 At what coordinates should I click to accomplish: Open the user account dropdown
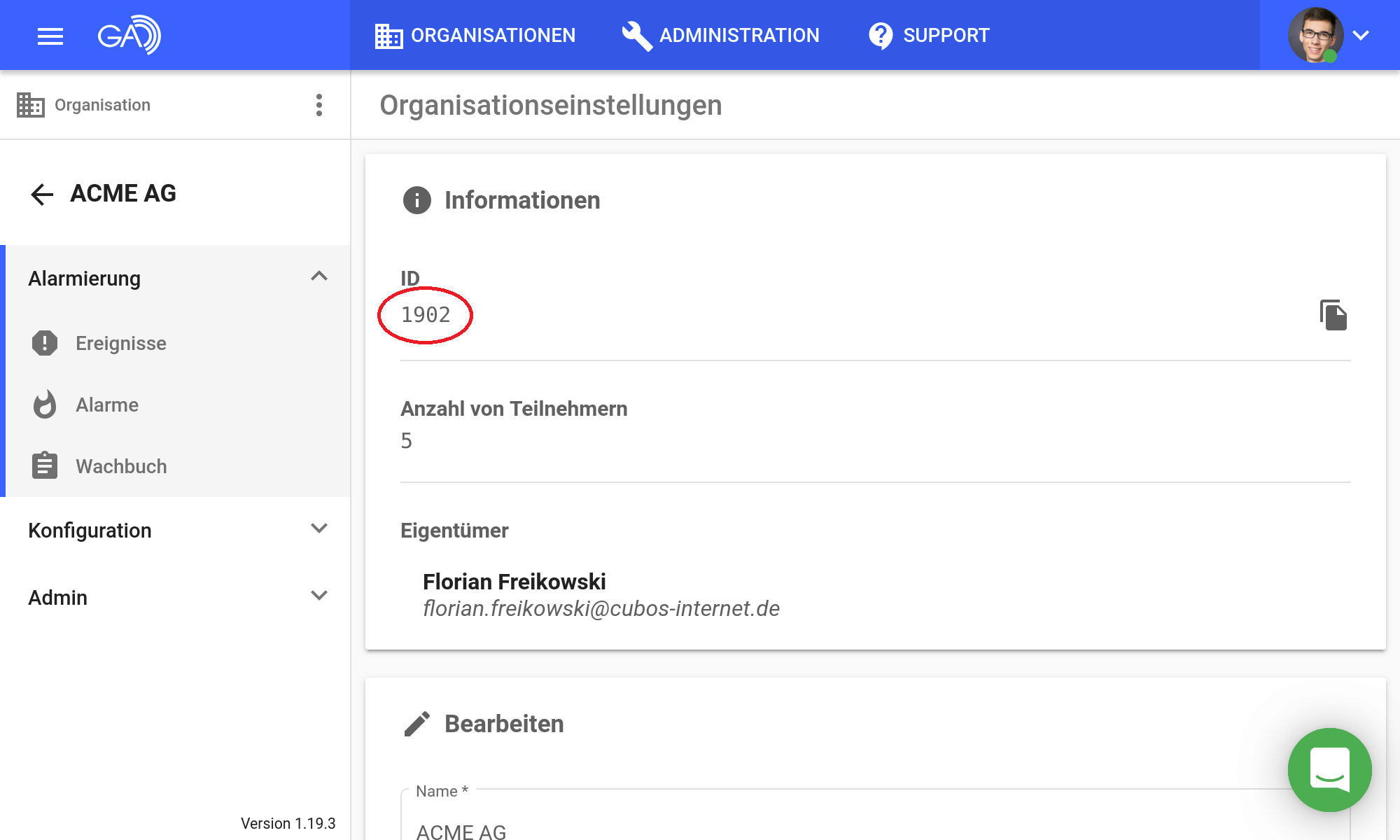pyautogui.click(x=1361, y=35)
